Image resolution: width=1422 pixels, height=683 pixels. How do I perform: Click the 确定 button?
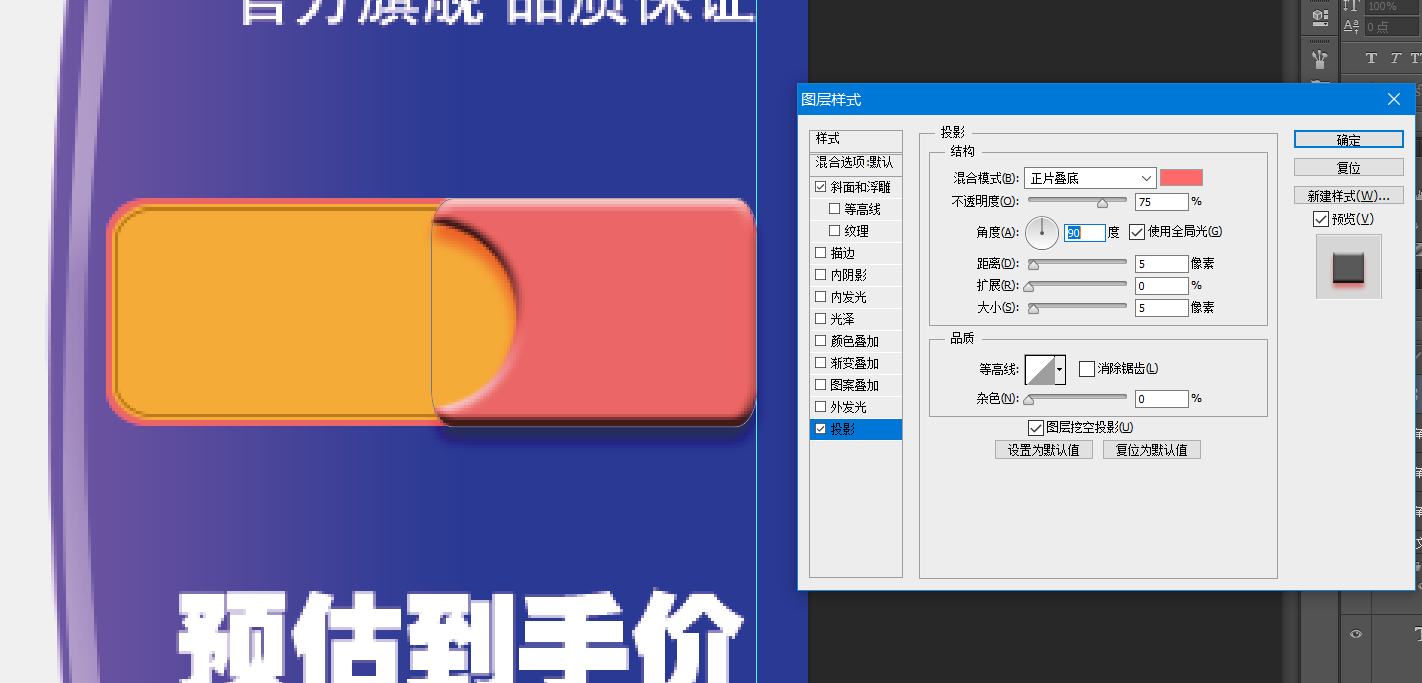(x=1349, y=139)
